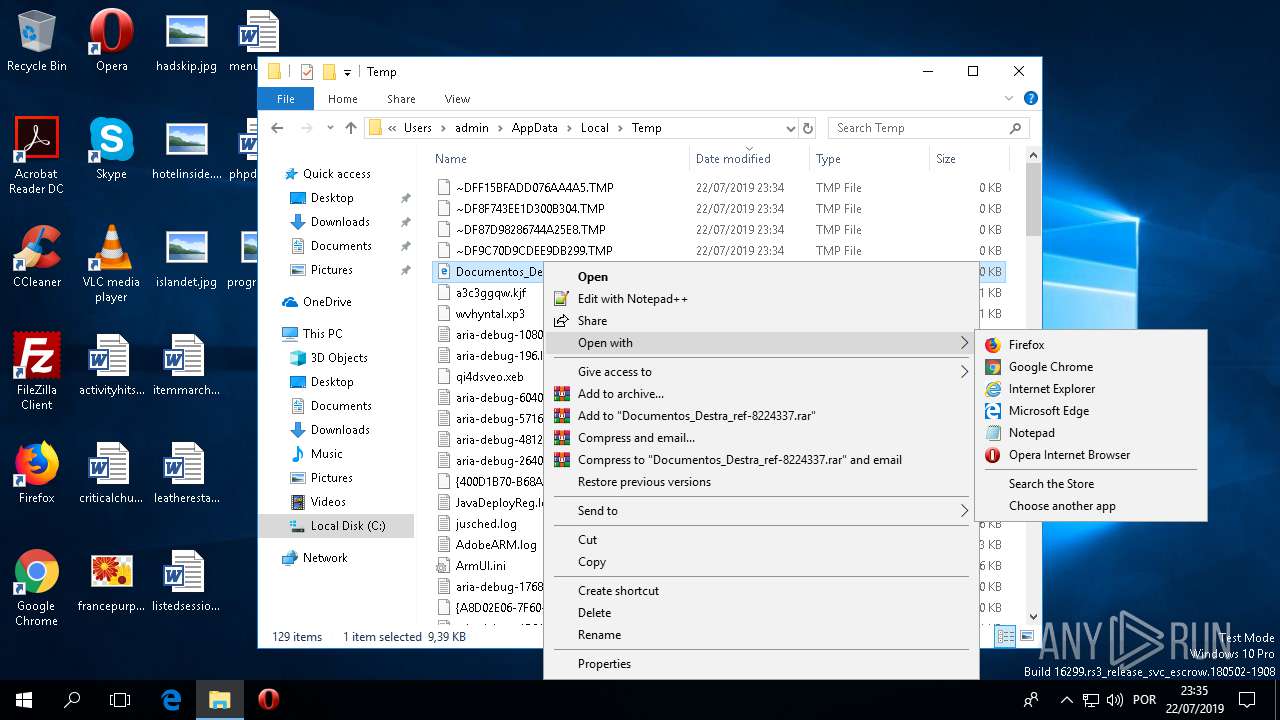This screenshot has height=720, width=1280.
Task: Select Compress and email... entry
Action: pos(760,438)
